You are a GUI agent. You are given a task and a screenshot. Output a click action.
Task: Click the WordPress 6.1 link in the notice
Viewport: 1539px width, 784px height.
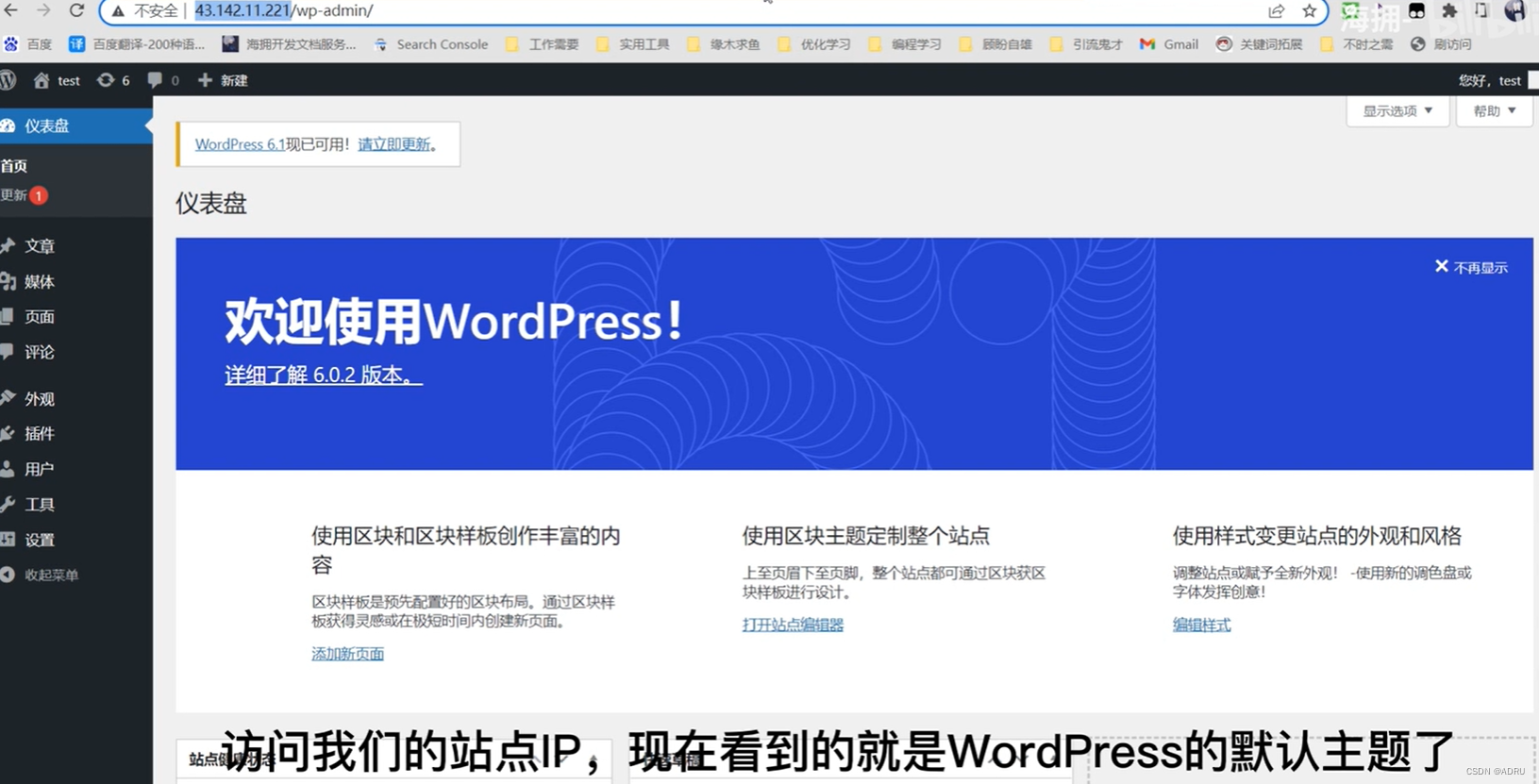point(240,144)
